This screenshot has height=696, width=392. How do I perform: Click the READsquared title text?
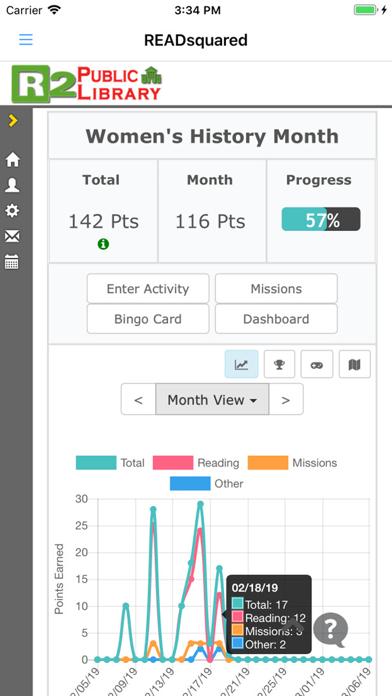(x=196, y=40)
